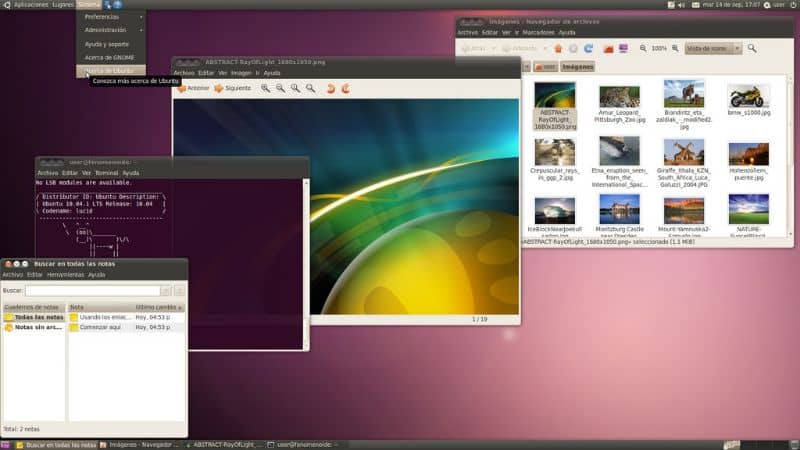Image resolution: width=800 pixels, height=450 pixels.
Task: Click best fit zoom icon in viewer
Action: (x=310, y=88)
